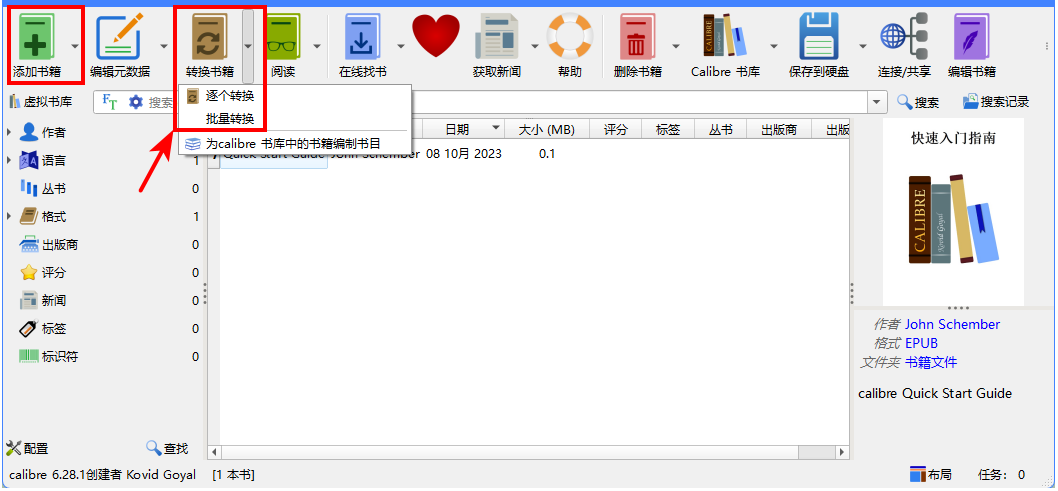This screenshot has height=491, width=1058.
Task: Open dropdown arrow beside Convert books
Action: (248, 47)
